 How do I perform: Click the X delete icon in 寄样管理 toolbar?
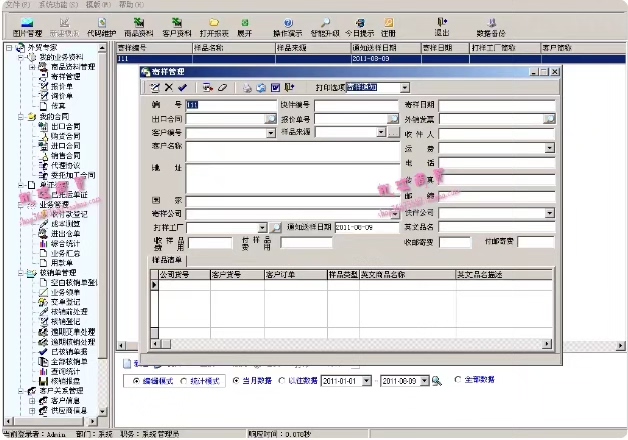(169, 88)
